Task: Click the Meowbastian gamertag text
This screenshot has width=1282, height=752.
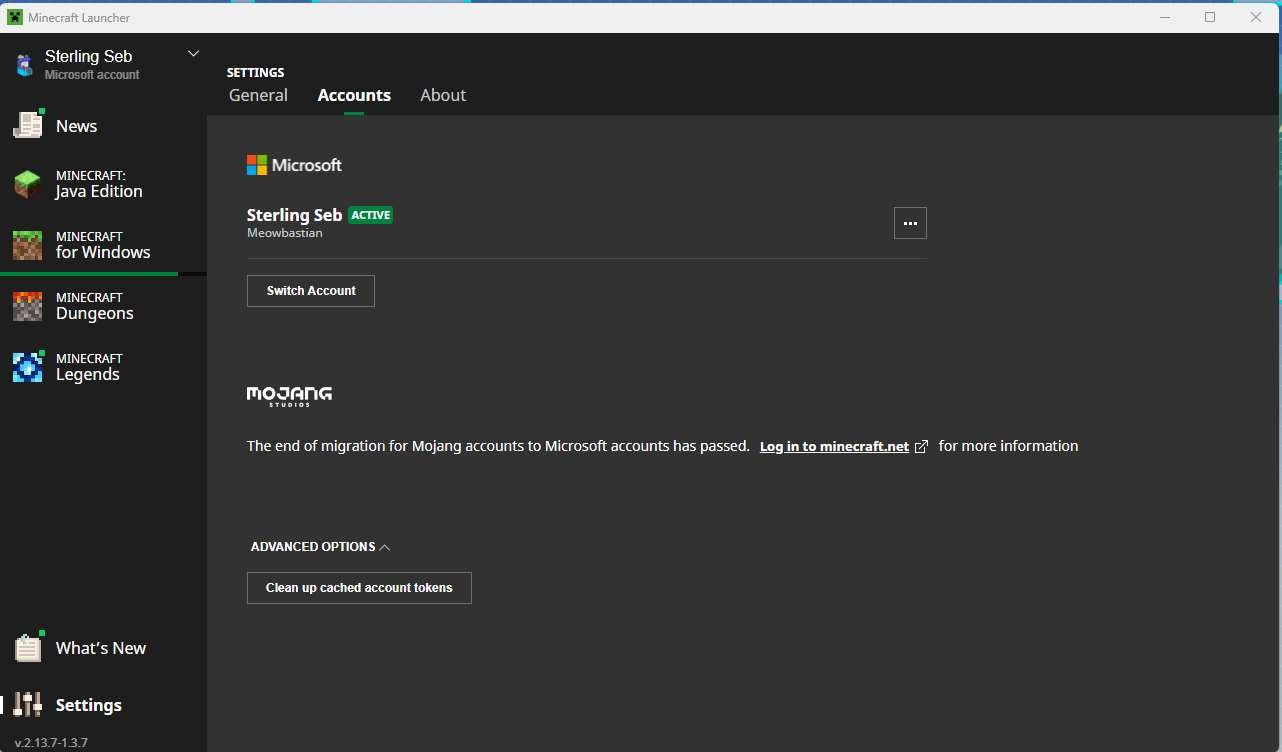Action: (285, 233)
